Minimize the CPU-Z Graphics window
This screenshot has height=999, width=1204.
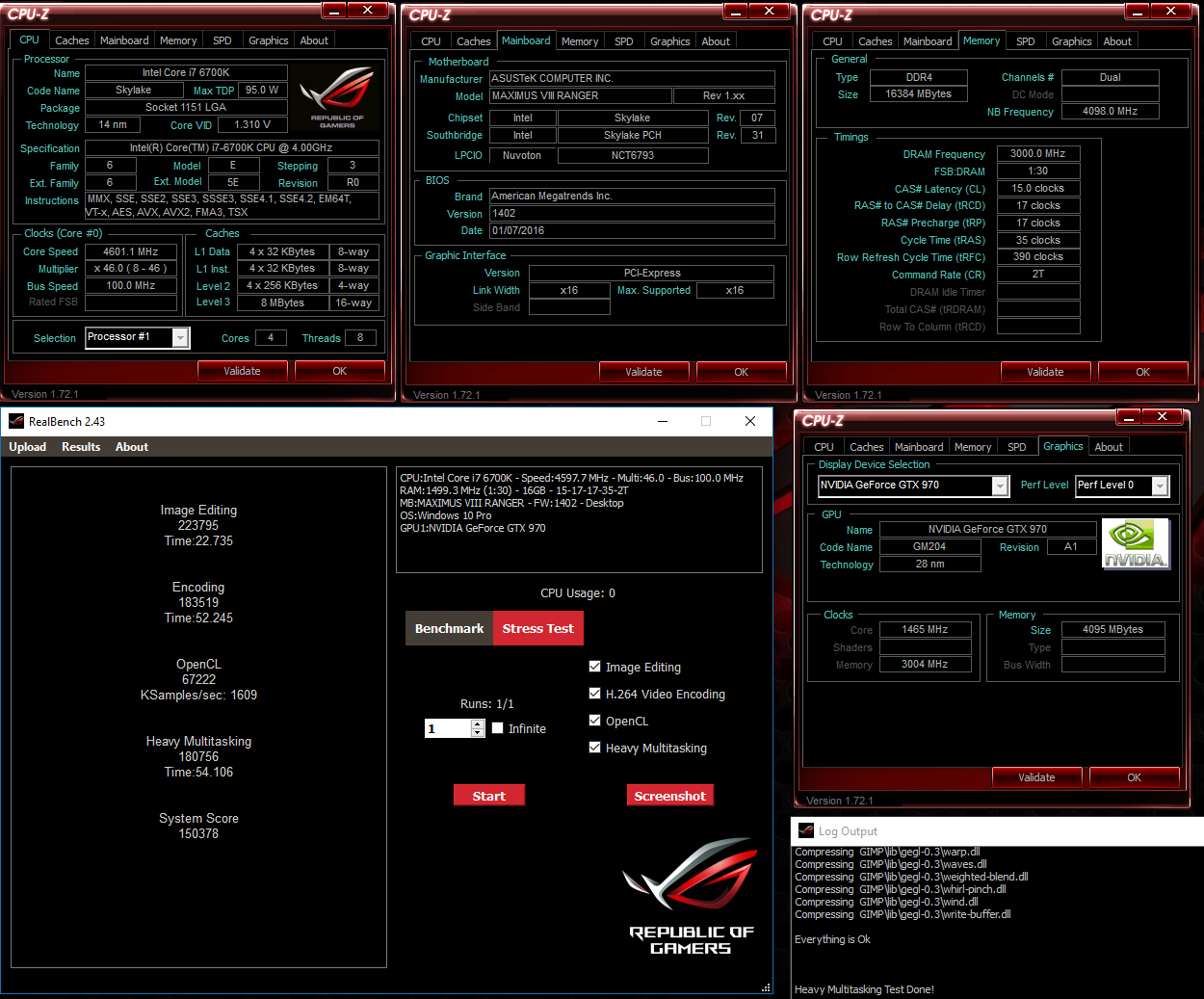click(1129, 416)
